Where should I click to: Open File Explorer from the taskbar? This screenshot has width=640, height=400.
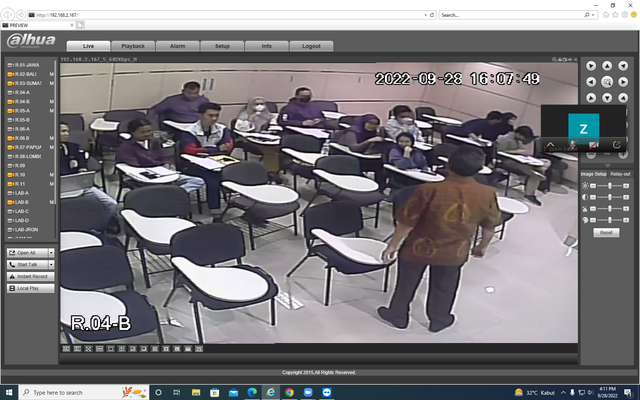(x=196, y=392)
